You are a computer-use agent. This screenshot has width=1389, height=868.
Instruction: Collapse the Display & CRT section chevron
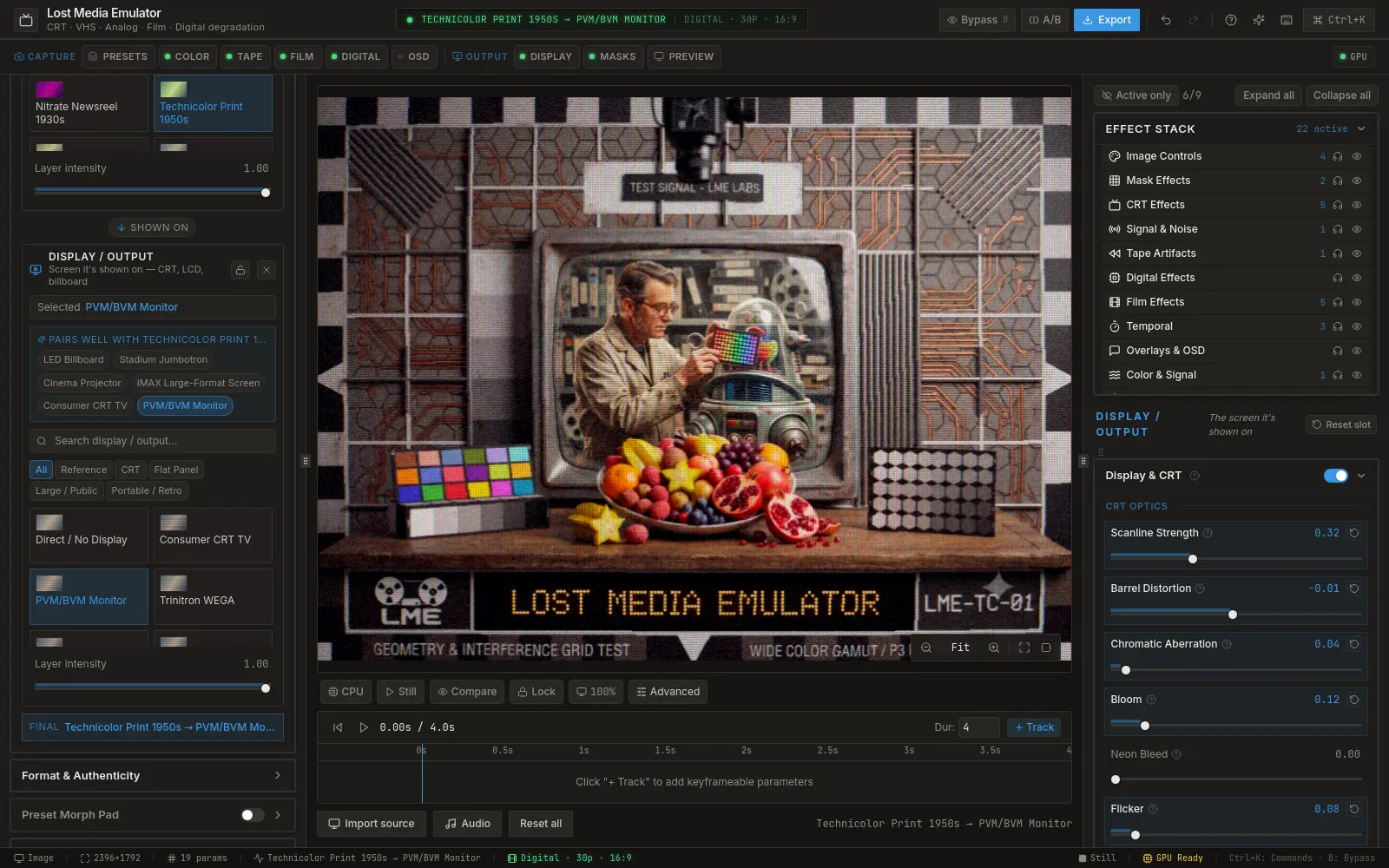coord(1361,476)
